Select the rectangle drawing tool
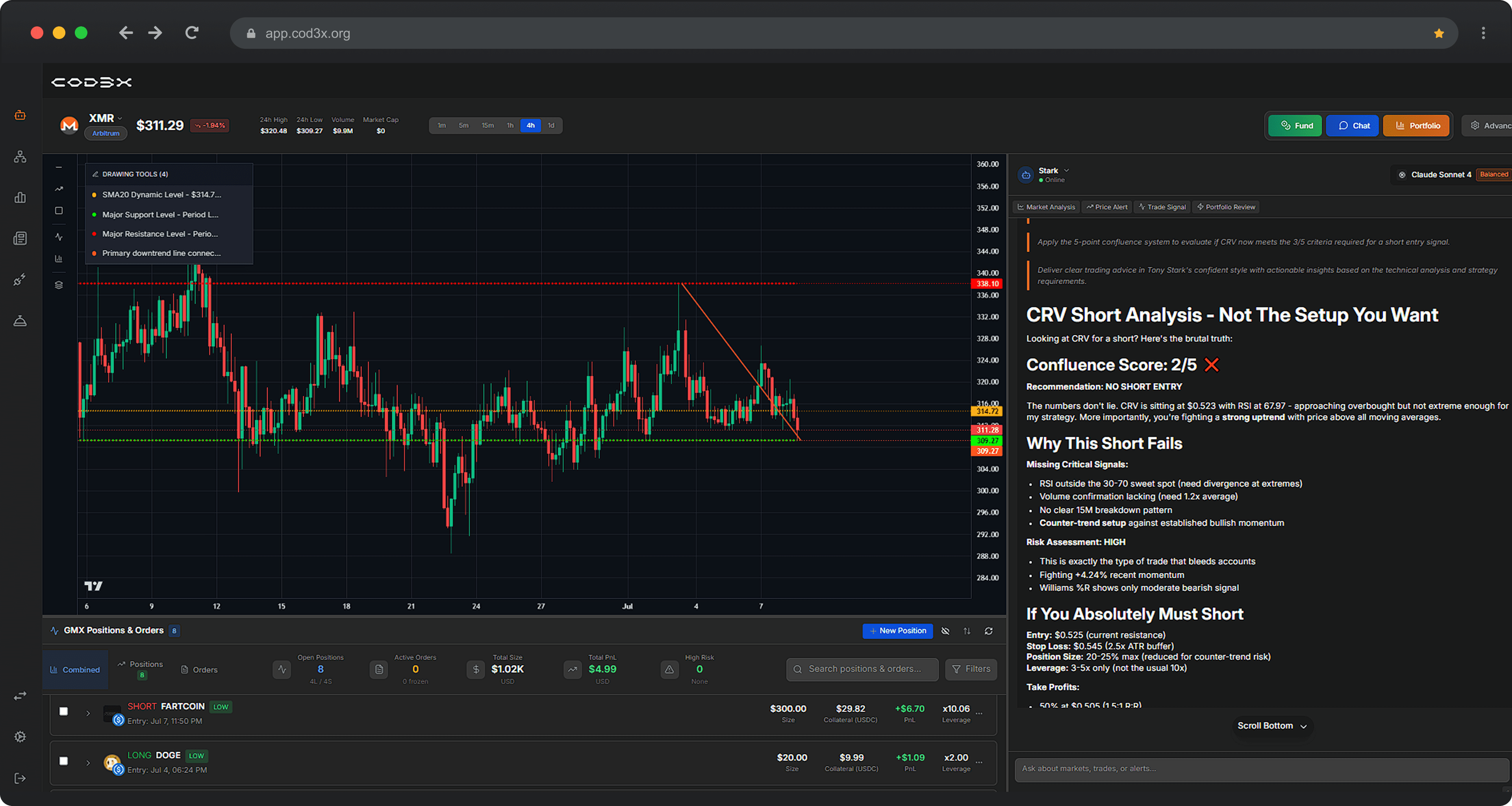The image size is (1512, 806). tap(59, 211)
